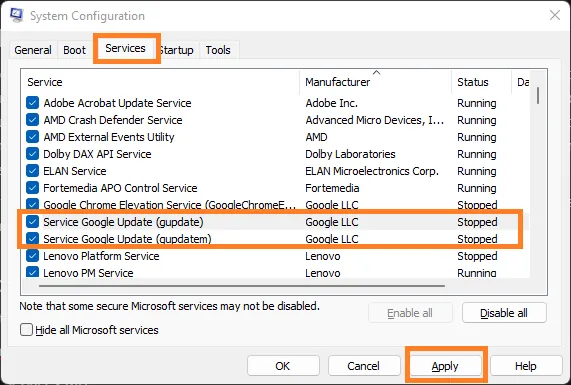Sort by the Status column header

(x=481, y=82)
